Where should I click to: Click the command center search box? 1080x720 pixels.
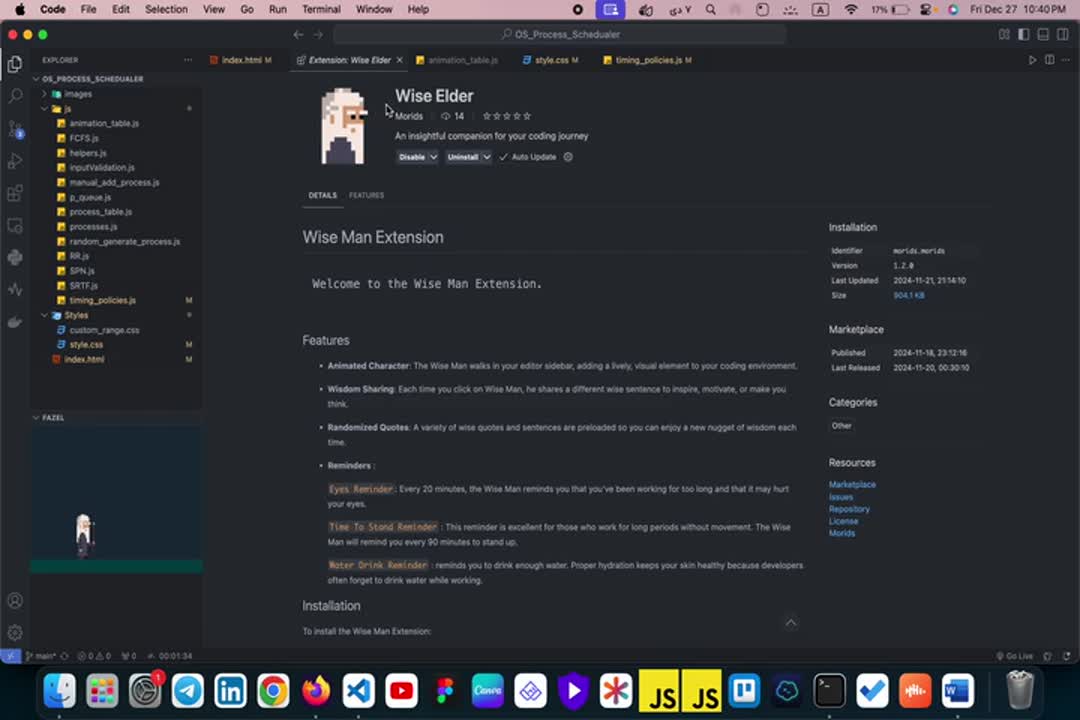(560, 34)
